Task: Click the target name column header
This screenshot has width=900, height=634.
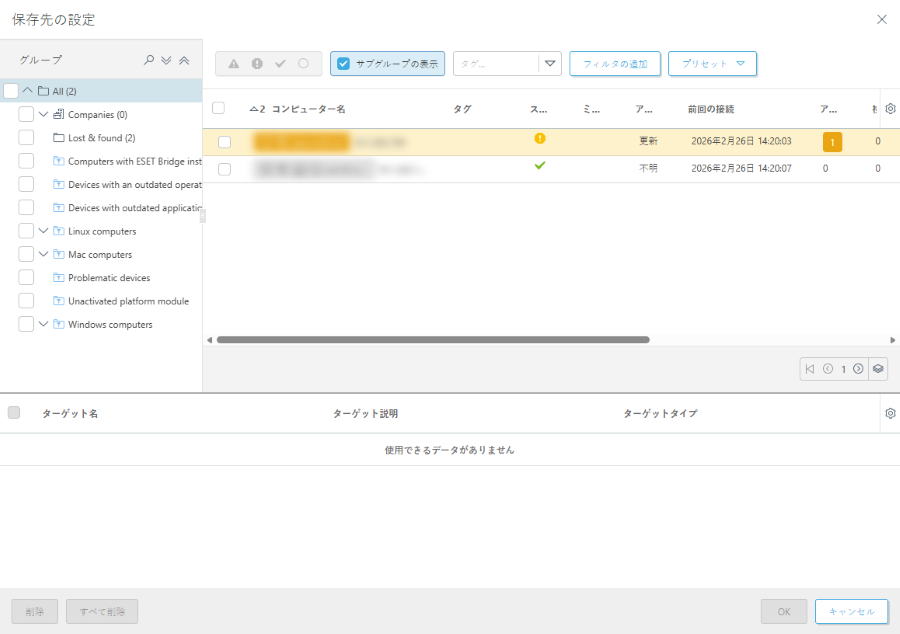Action: point(70,414)
